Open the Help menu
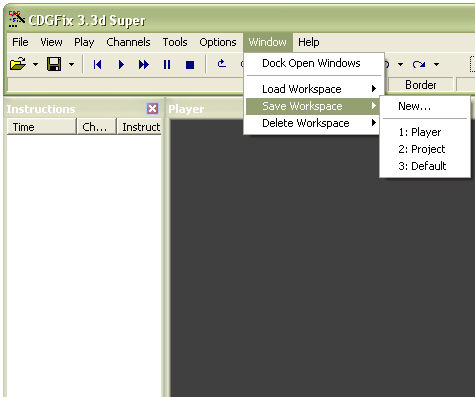 [x=309, y=42]
